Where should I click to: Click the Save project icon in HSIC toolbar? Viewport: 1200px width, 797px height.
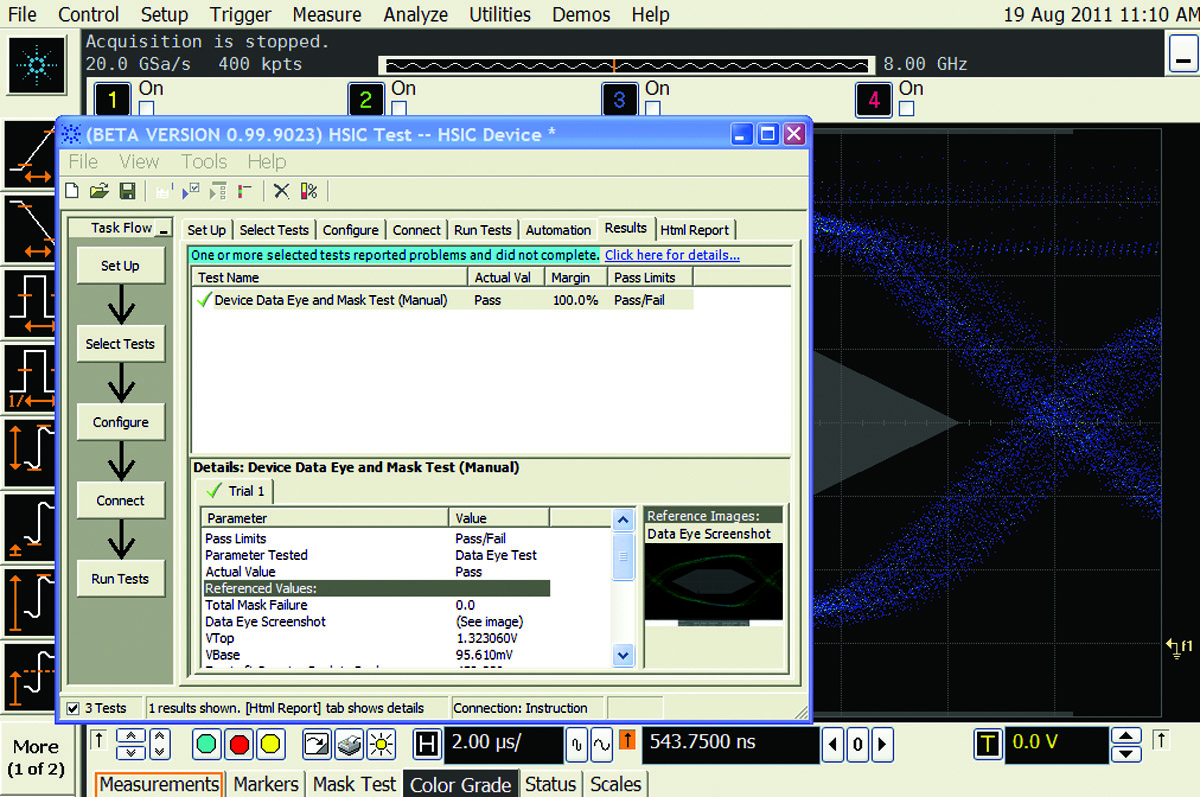click(127, 191)
